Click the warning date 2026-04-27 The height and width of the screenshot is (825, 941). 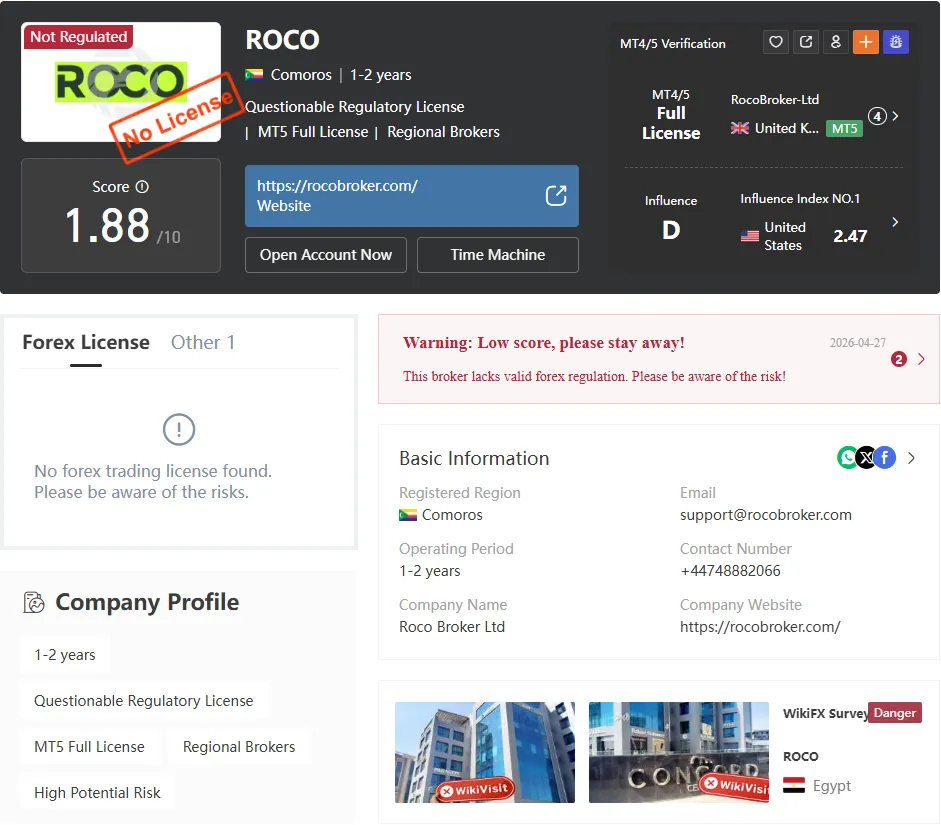[x=857, y=343]
